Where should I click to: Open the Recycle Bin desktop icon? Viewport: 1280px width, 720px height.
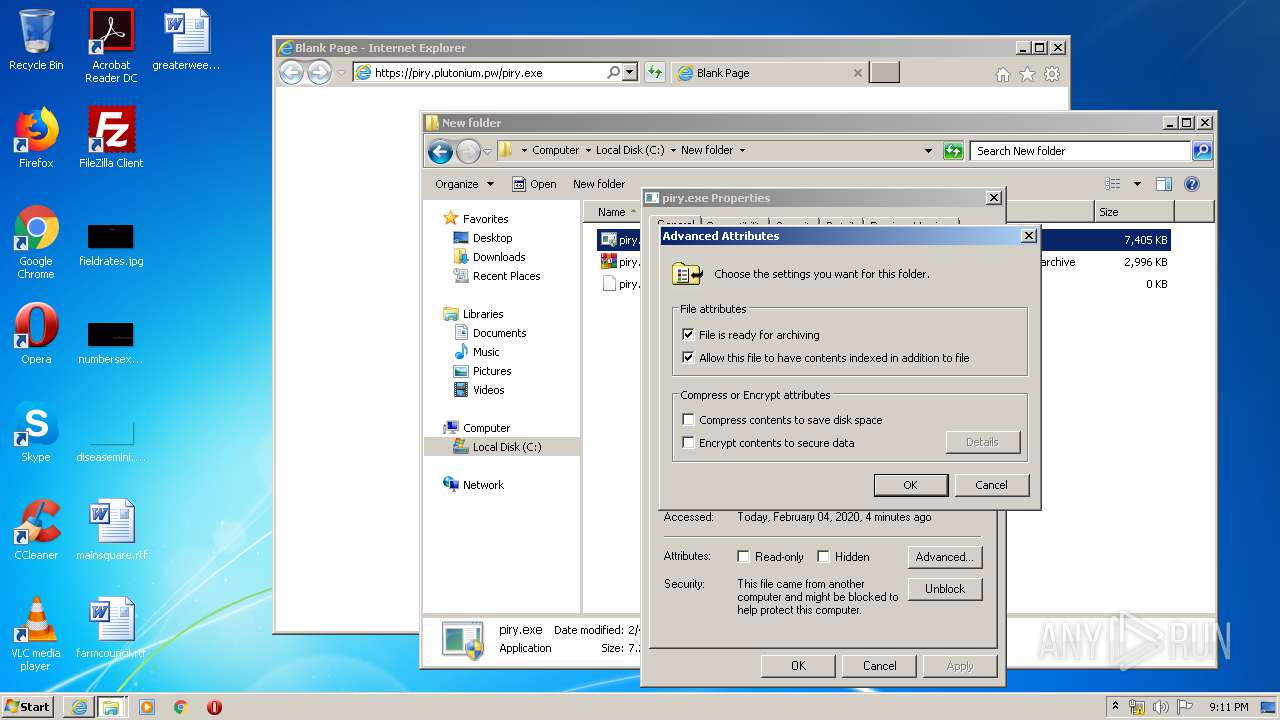click(x=36, y=40)
